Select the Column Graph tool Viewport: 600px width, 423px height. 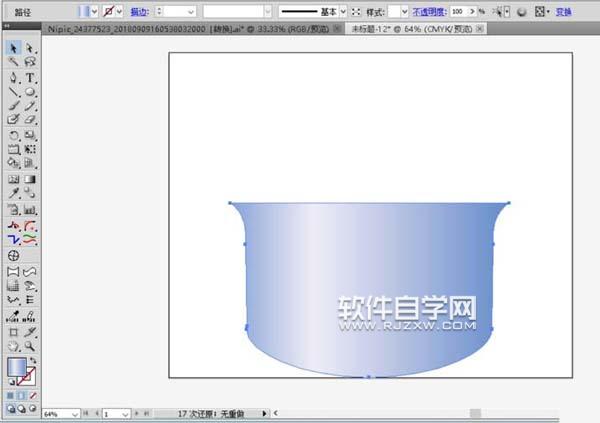click(30, 209)
